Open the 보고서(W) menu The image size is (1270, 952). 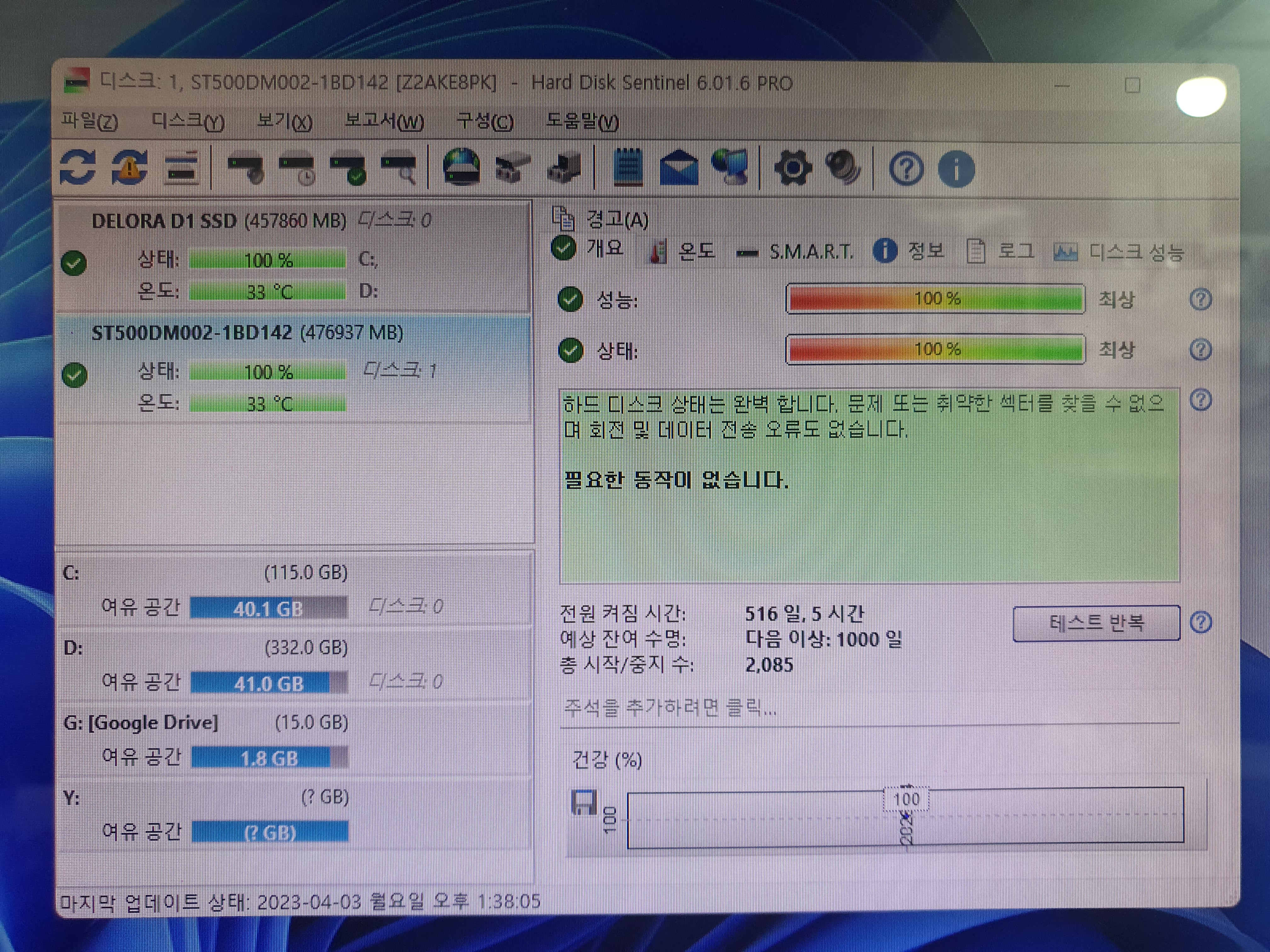(384, 121)
